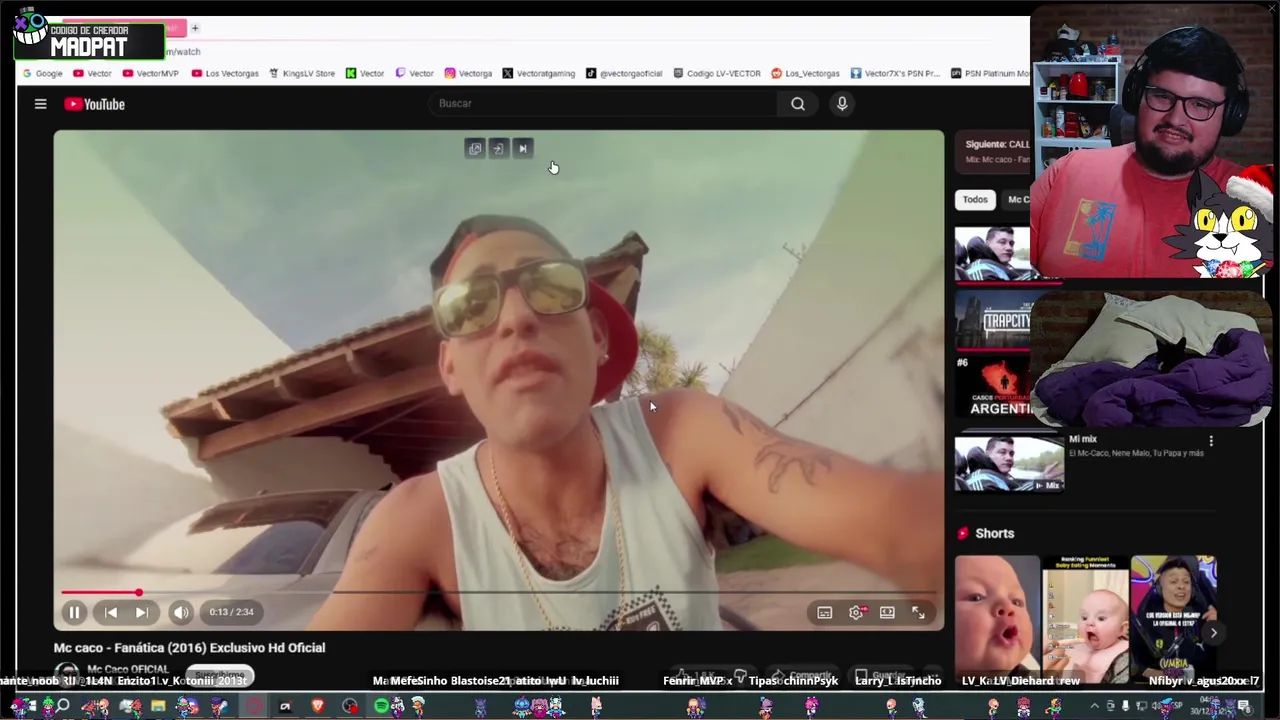Mute the video with speaker icon
Image resolution: width=1280 pixels, height=720 pixels.
181,612
